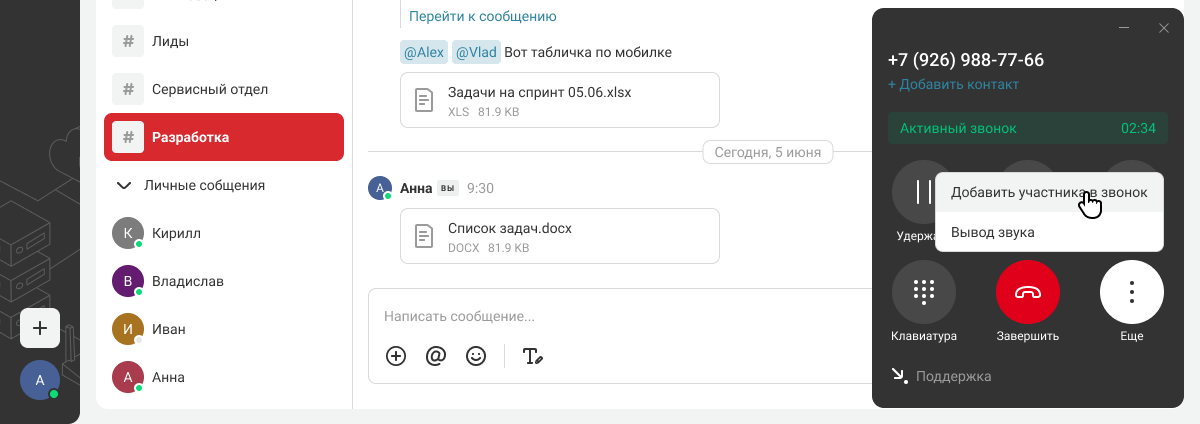Click the attachment plus icon in message box

(x=396, y=356)
